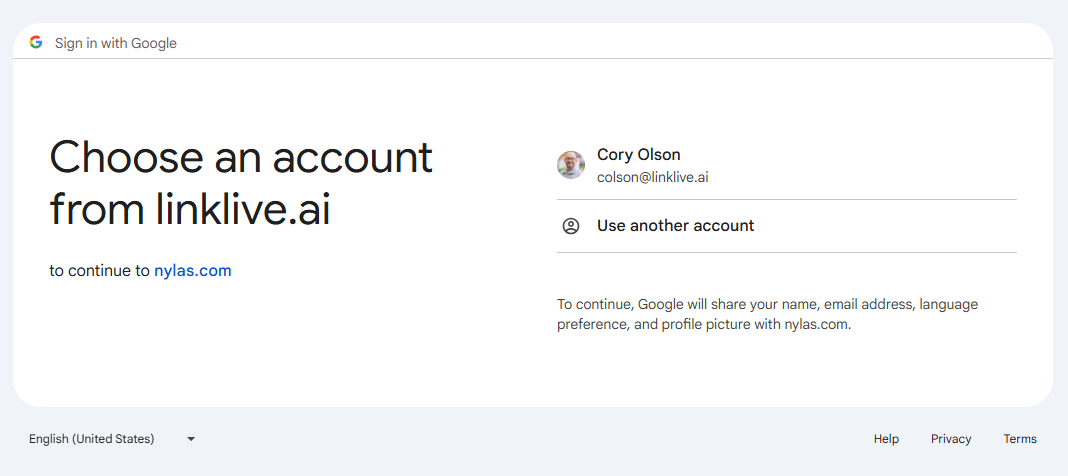Screen dimensions: 1068x476
Task: Click the header line under Sign in with Google
Action: [533, 58]
